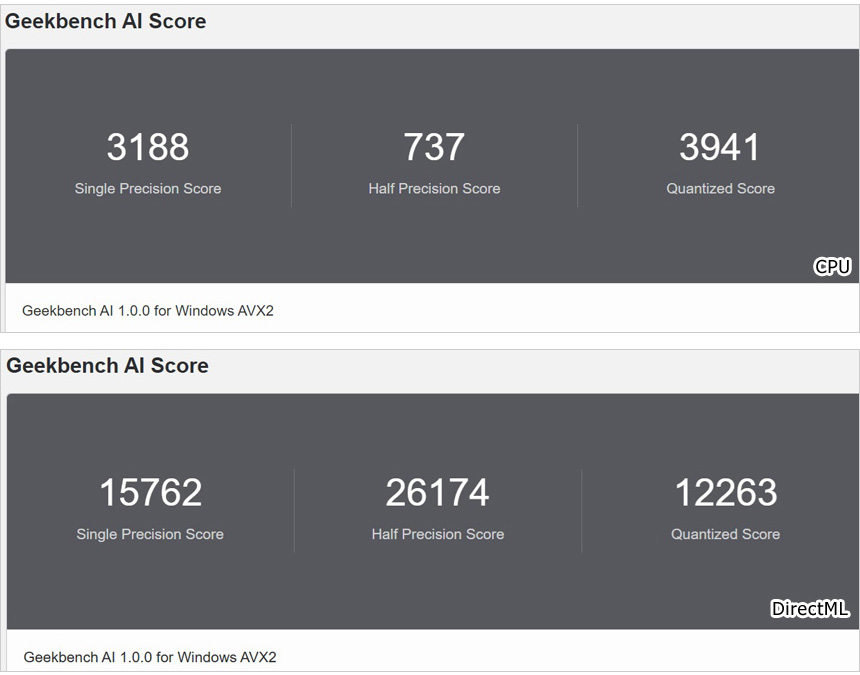Click Quantized Score label in DirectML panel
The image size is (860, 675).
(726, 534)
